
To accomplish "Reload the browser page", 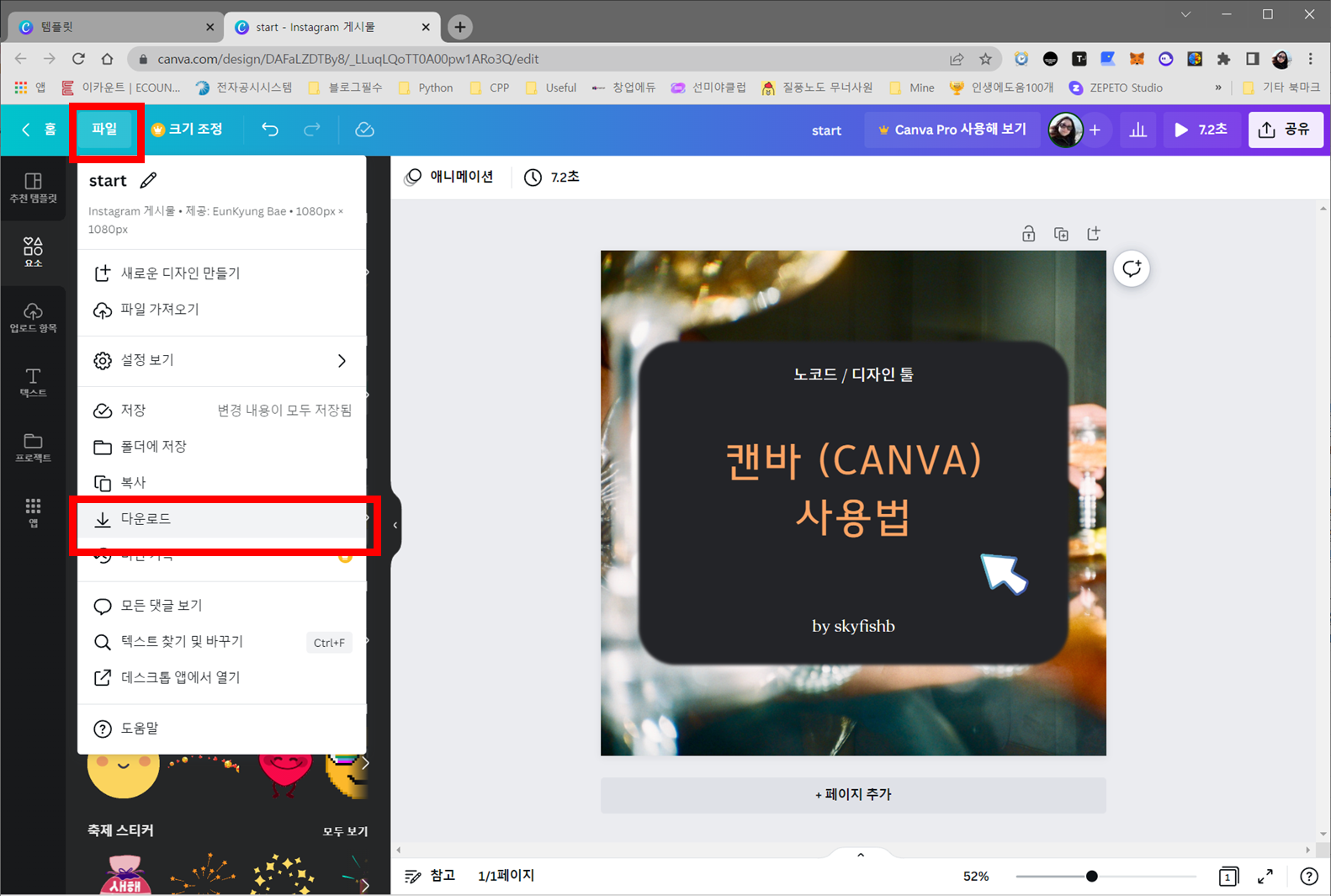I will 78,59.
